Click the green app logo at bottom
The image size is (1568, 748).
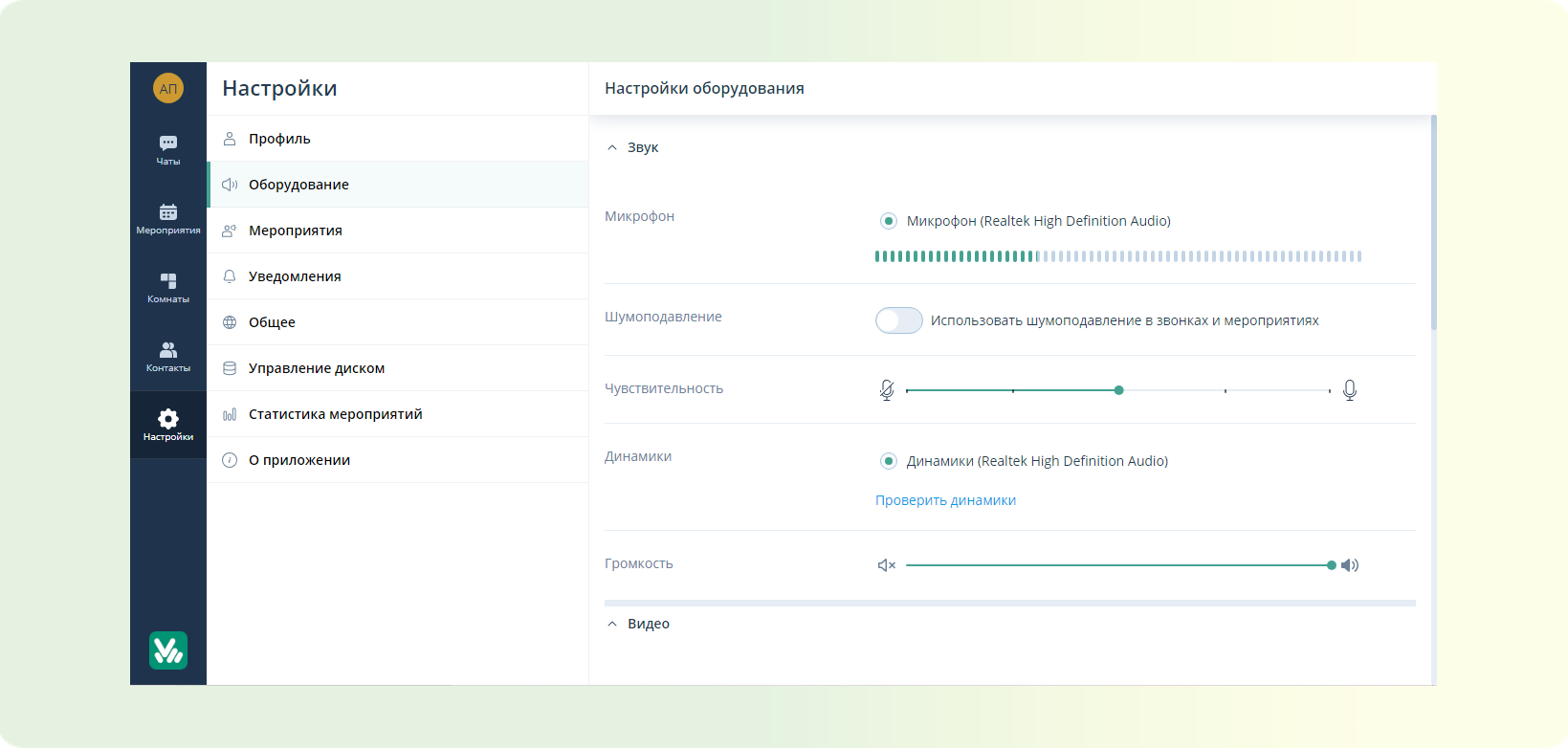point(168,650)
